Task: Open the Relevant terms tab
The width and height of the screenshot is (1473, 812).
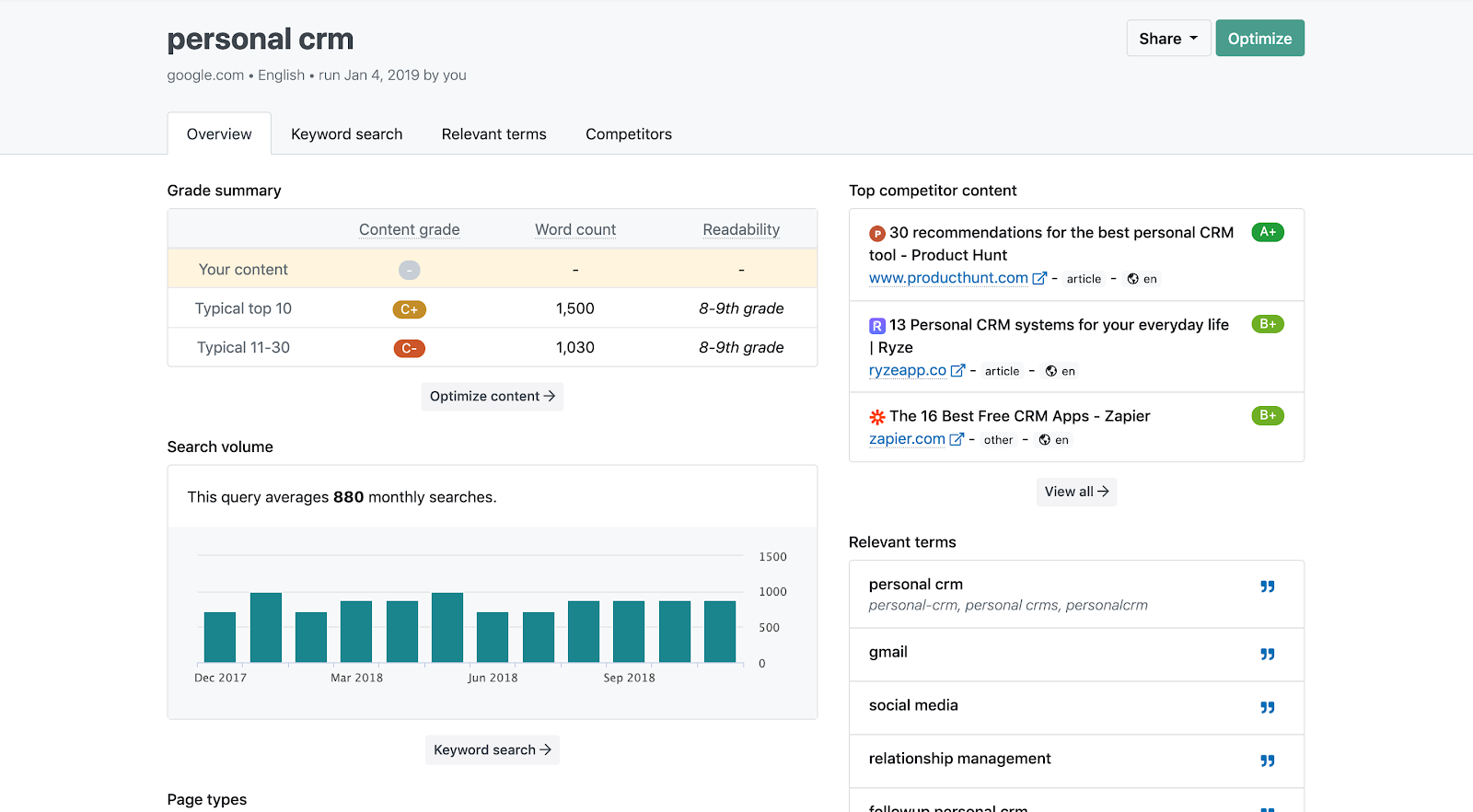Action: coord(494,134)
